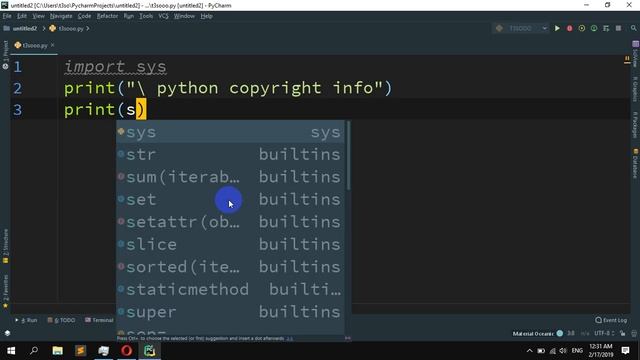The width and height of the screenshot is (640, 360).
Task: Choose slice completion suggestion
Action: click(x=231, y=244)
